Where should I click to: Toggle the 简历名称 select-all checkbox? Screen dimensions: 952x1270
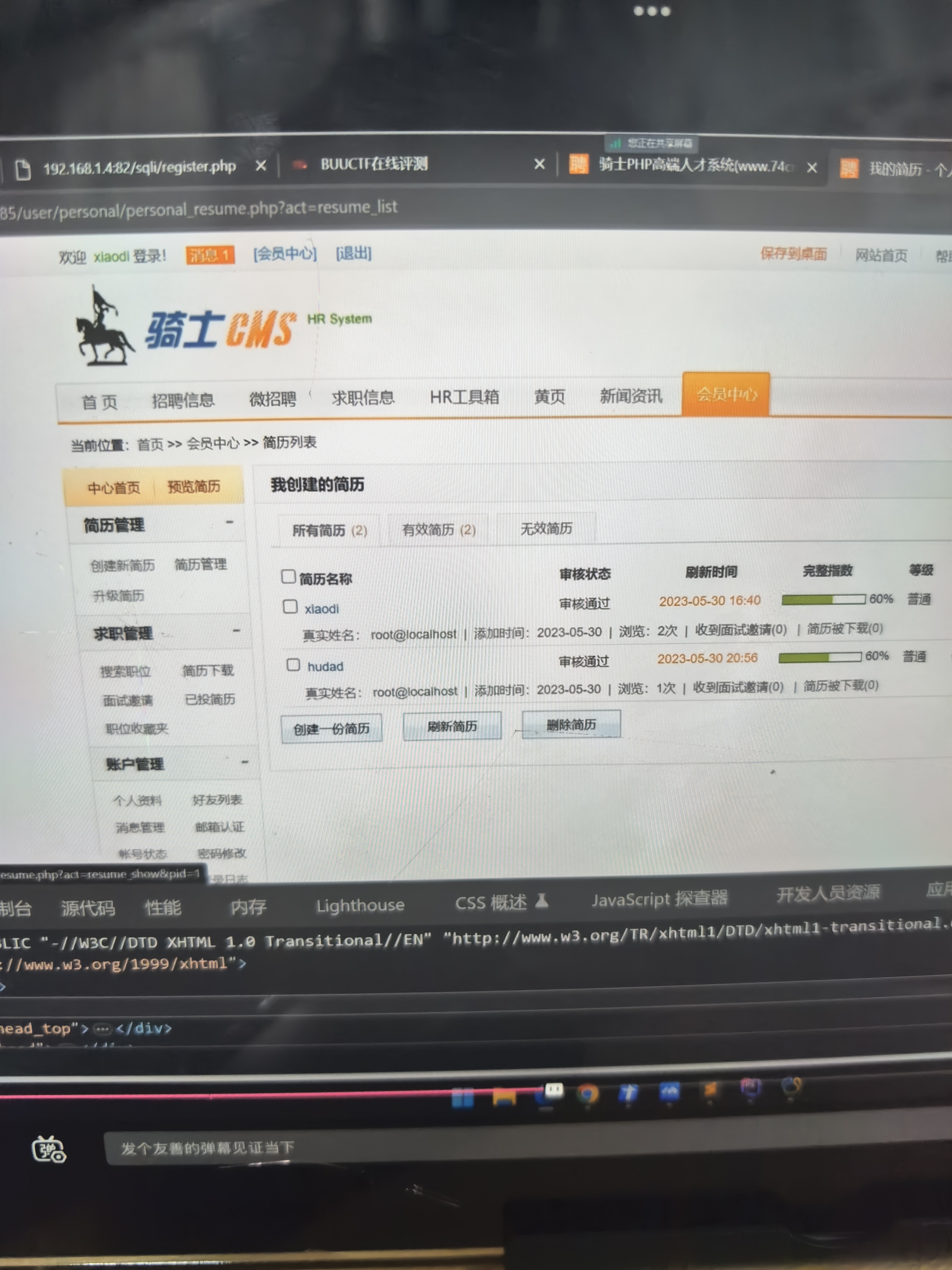coord(288,576)
